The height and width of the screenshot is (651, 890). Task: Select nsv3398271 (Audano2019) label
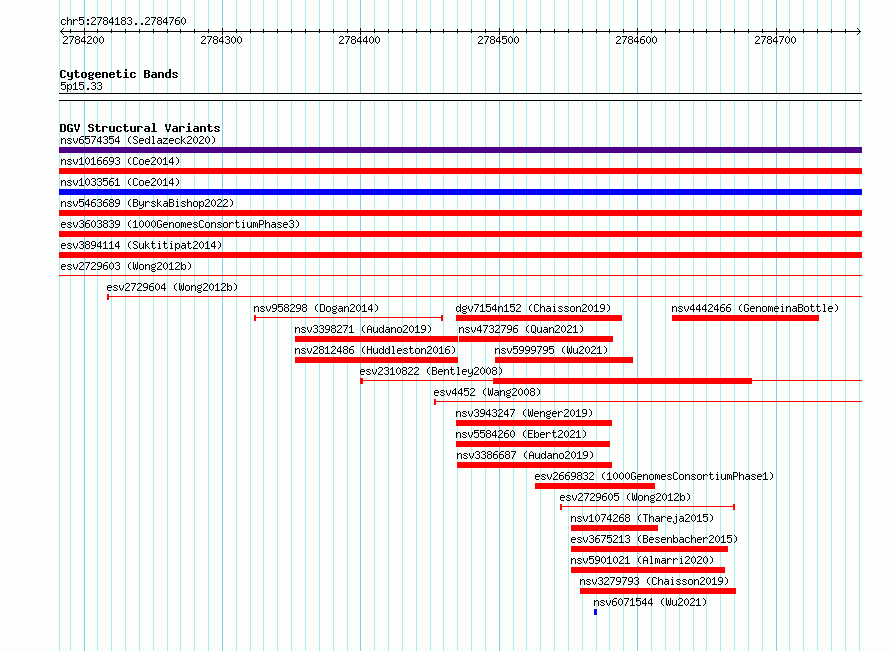(363, 329)
